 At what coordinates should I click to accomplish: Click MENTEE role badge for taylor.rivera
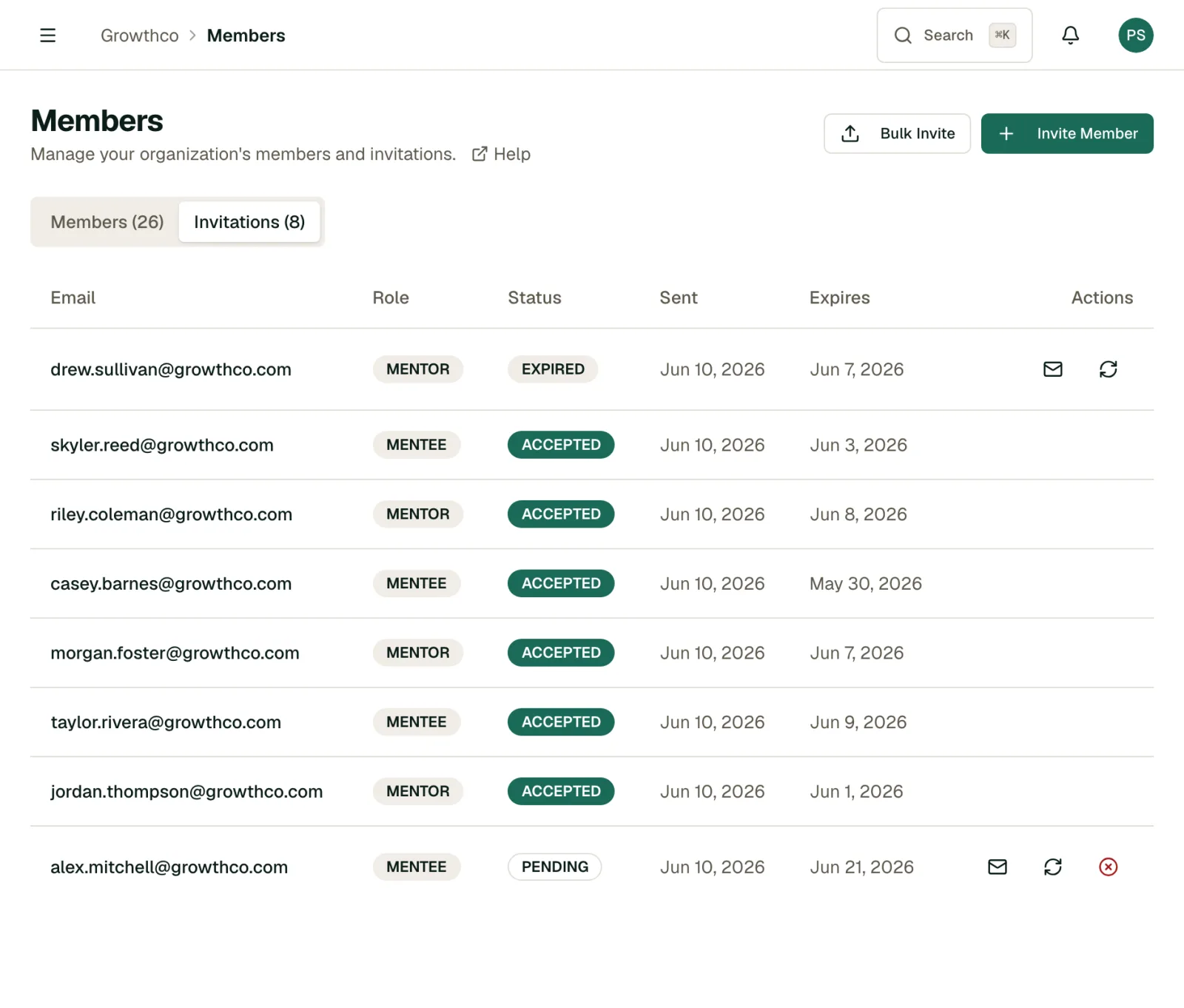coord(416,722)
